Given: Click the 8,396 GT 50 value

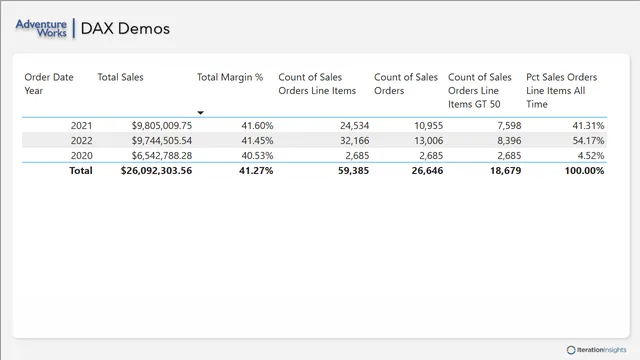Looking at the screenshot, I should coord(509,140).
